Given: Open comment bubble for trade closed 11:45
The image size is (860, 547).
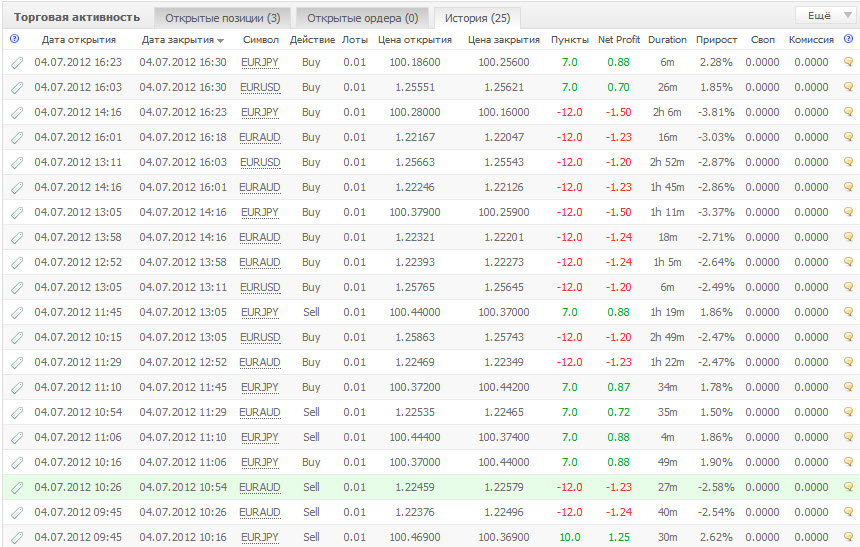Looking at the screenshot, I should tap(848, 386).
